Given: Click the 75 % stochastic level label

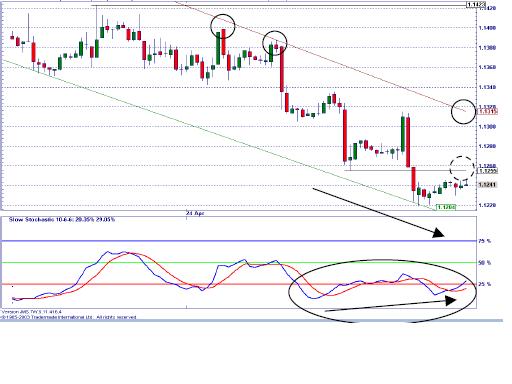Looking at the screenshot, I should tap(484, 241).
